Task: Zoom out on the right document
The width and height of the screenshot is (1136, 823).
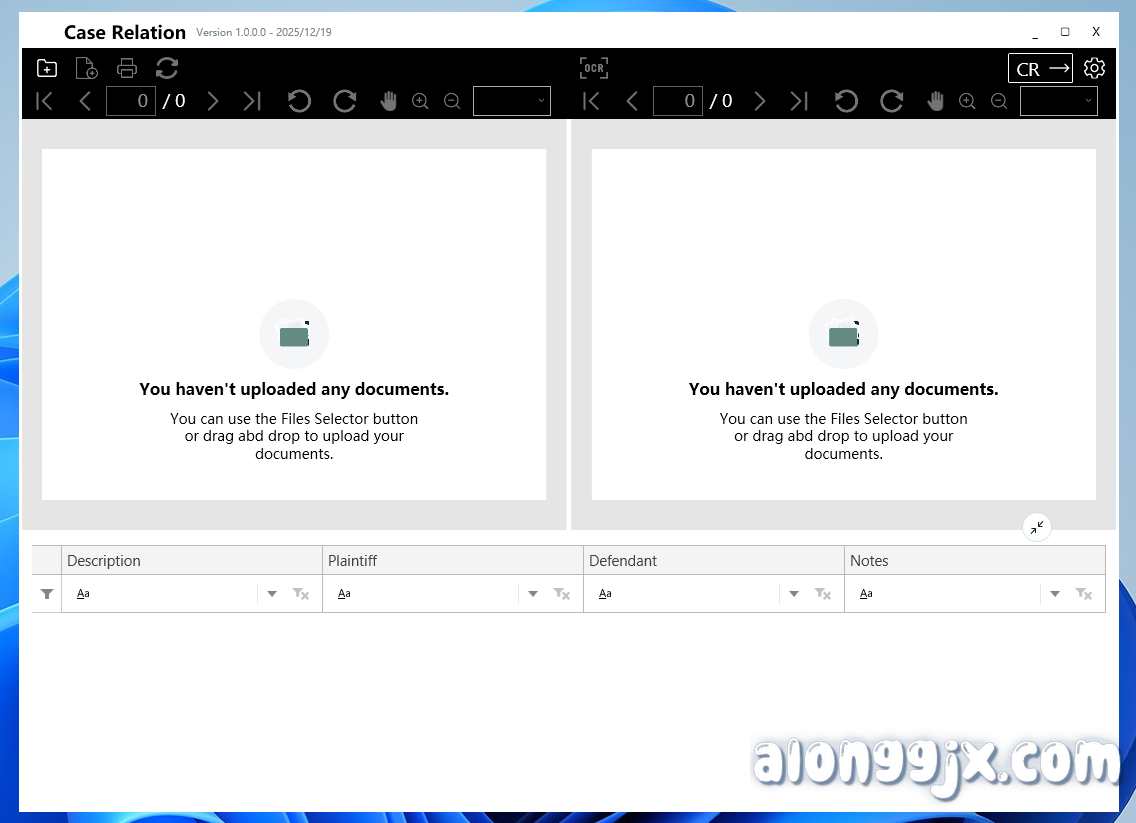Action: [999, 101]
